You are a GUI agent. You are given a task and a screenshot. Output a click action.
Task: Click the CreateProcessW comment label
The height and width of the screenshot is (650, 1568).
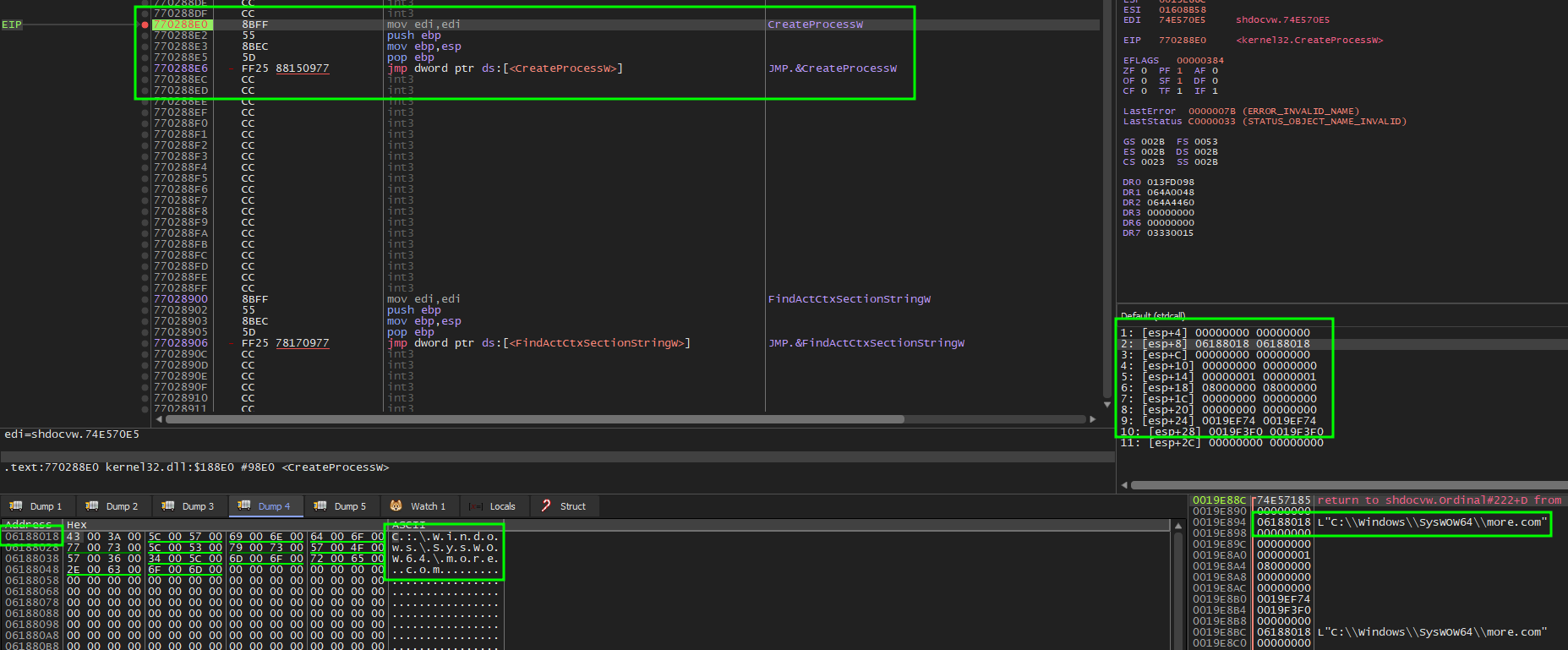point(815,25)
